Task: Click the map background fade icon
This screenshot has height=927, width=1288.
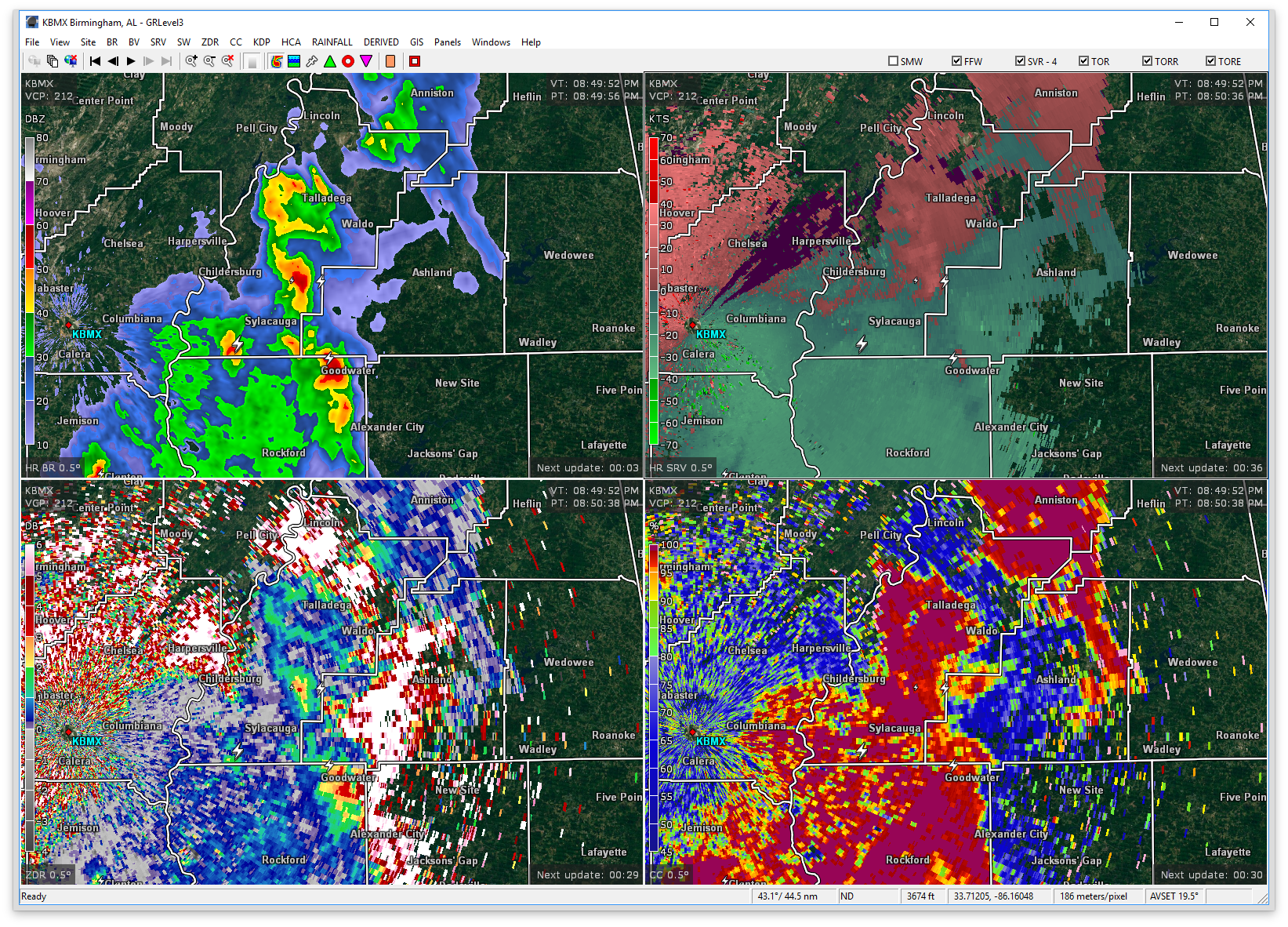Action: [x=252, y=60]
